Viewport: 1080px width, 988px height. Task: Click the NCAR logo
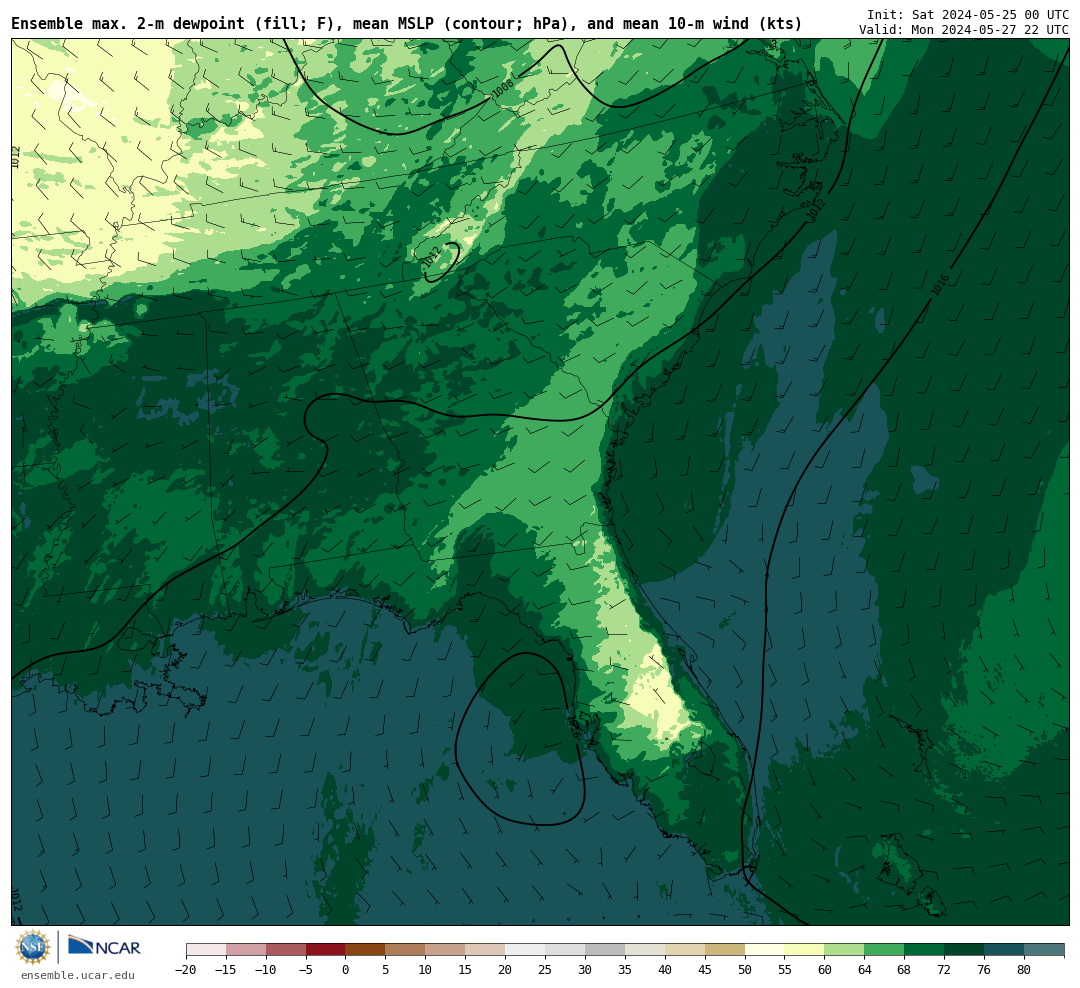[x=104, y=947]
